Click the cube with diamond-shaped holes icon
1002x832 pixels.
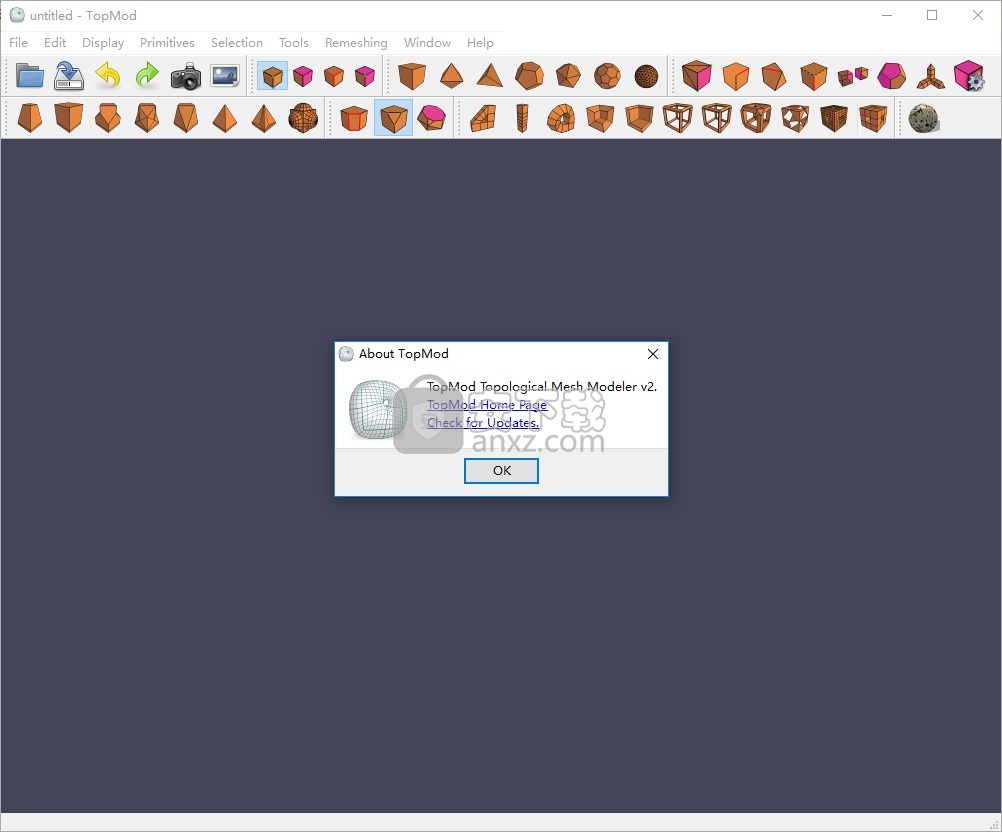tap(795, 118)
